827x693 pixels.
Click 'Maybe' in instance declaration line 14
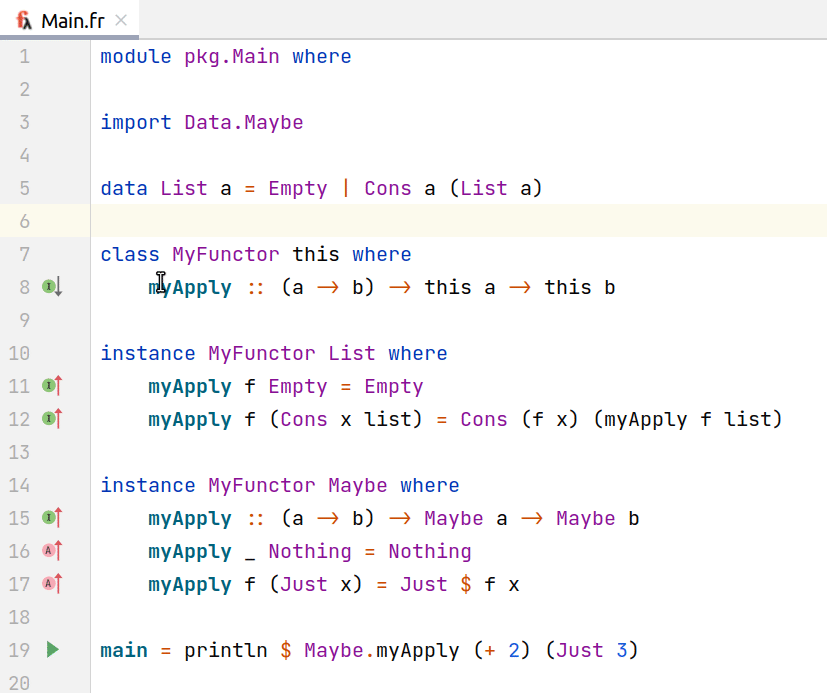pyautogui.click(x=358, y=485)
